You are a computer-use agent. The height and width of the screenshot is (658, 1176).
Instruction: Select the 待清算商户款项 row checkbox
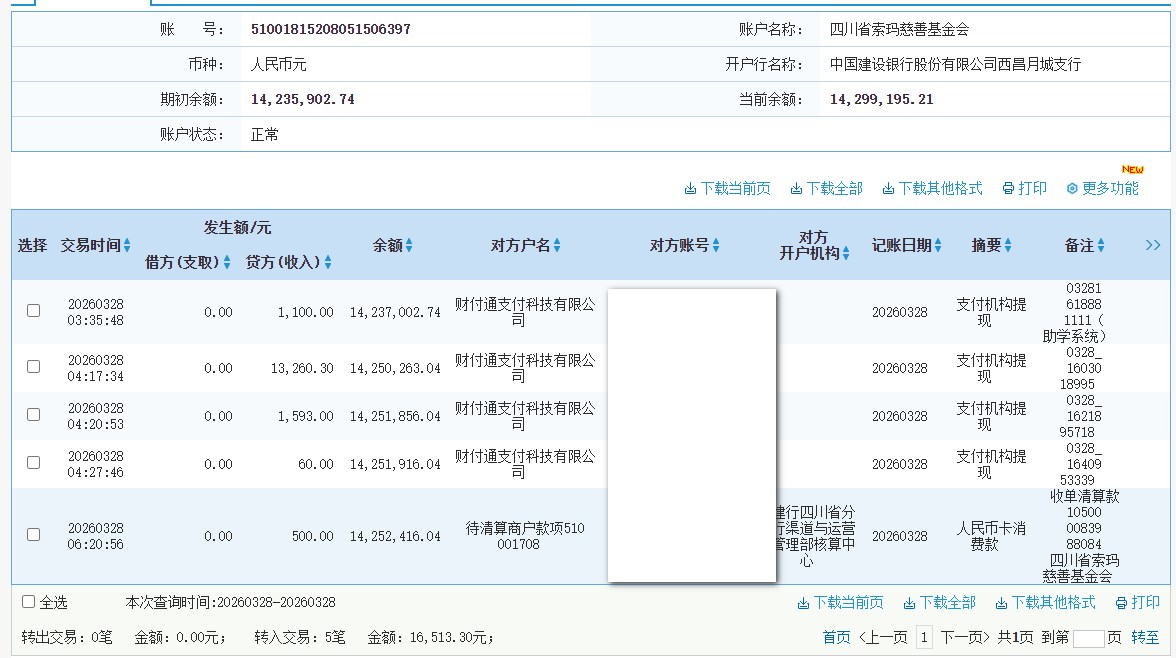[x=33, y=535]
